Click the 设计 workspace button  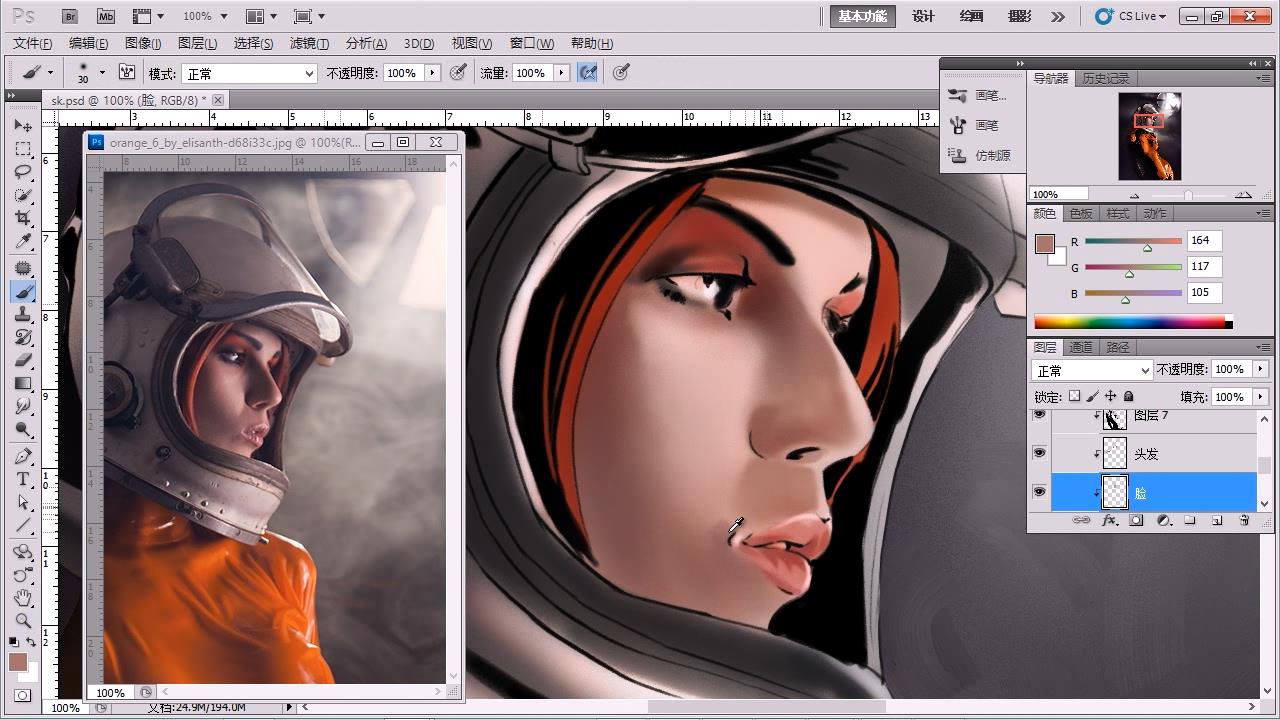[923, 16]
